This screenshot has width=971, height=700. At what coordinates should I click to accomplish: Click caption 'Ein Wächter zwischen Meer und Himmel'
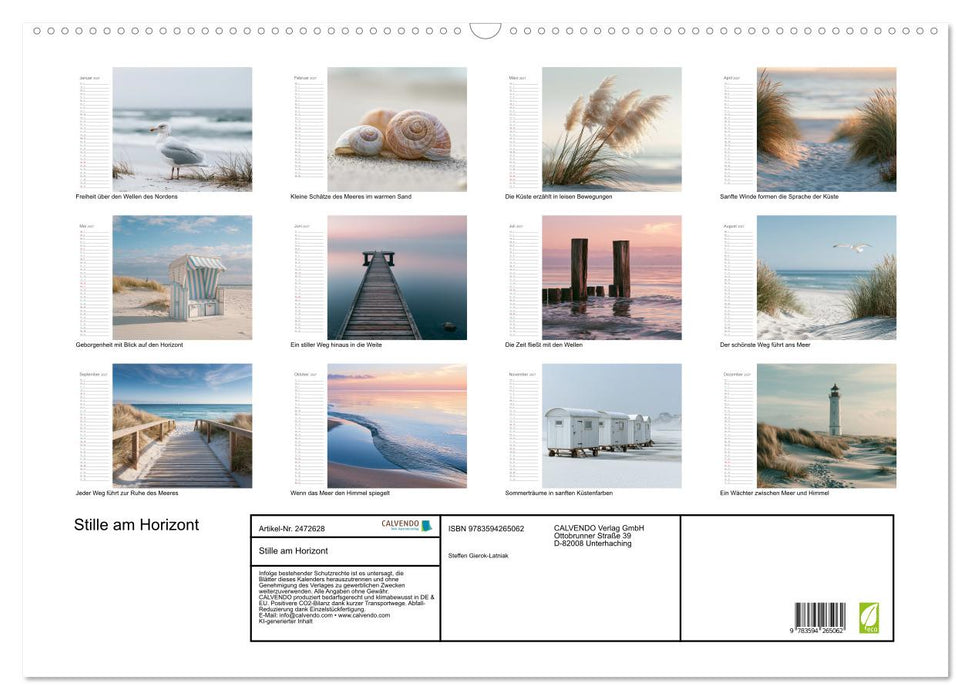tap(774, 493)
